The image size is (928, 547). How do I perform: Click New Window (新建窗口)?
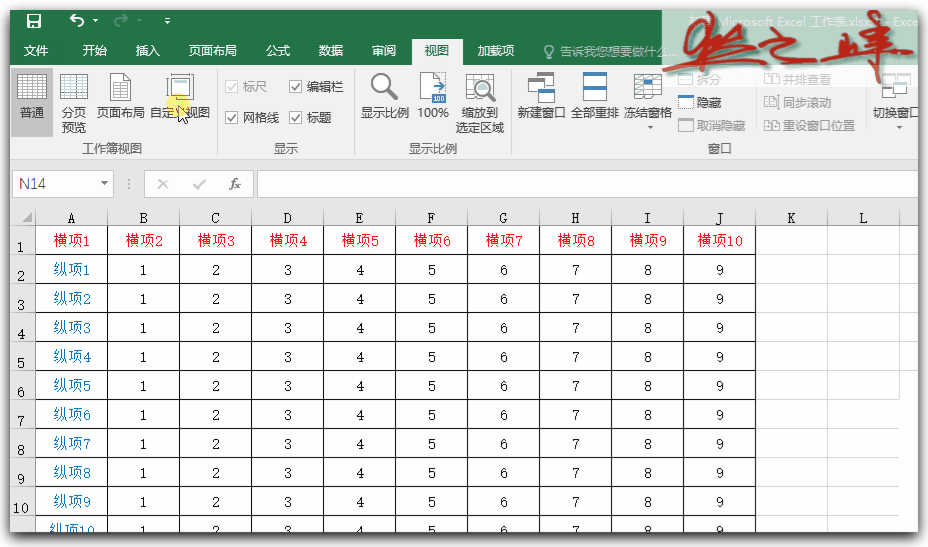click(x=541, y=96)
